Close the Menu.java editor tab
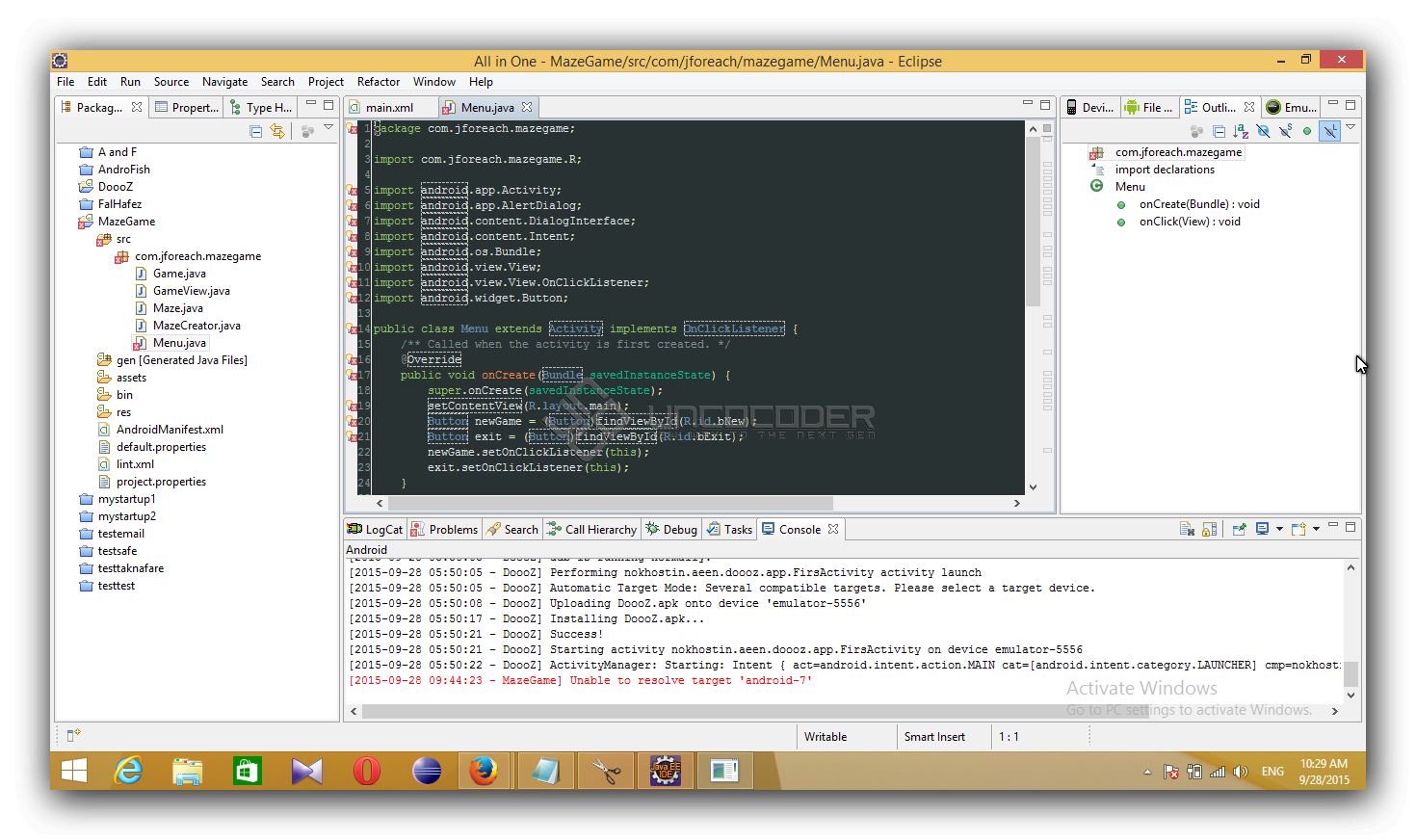 (527, 107)
